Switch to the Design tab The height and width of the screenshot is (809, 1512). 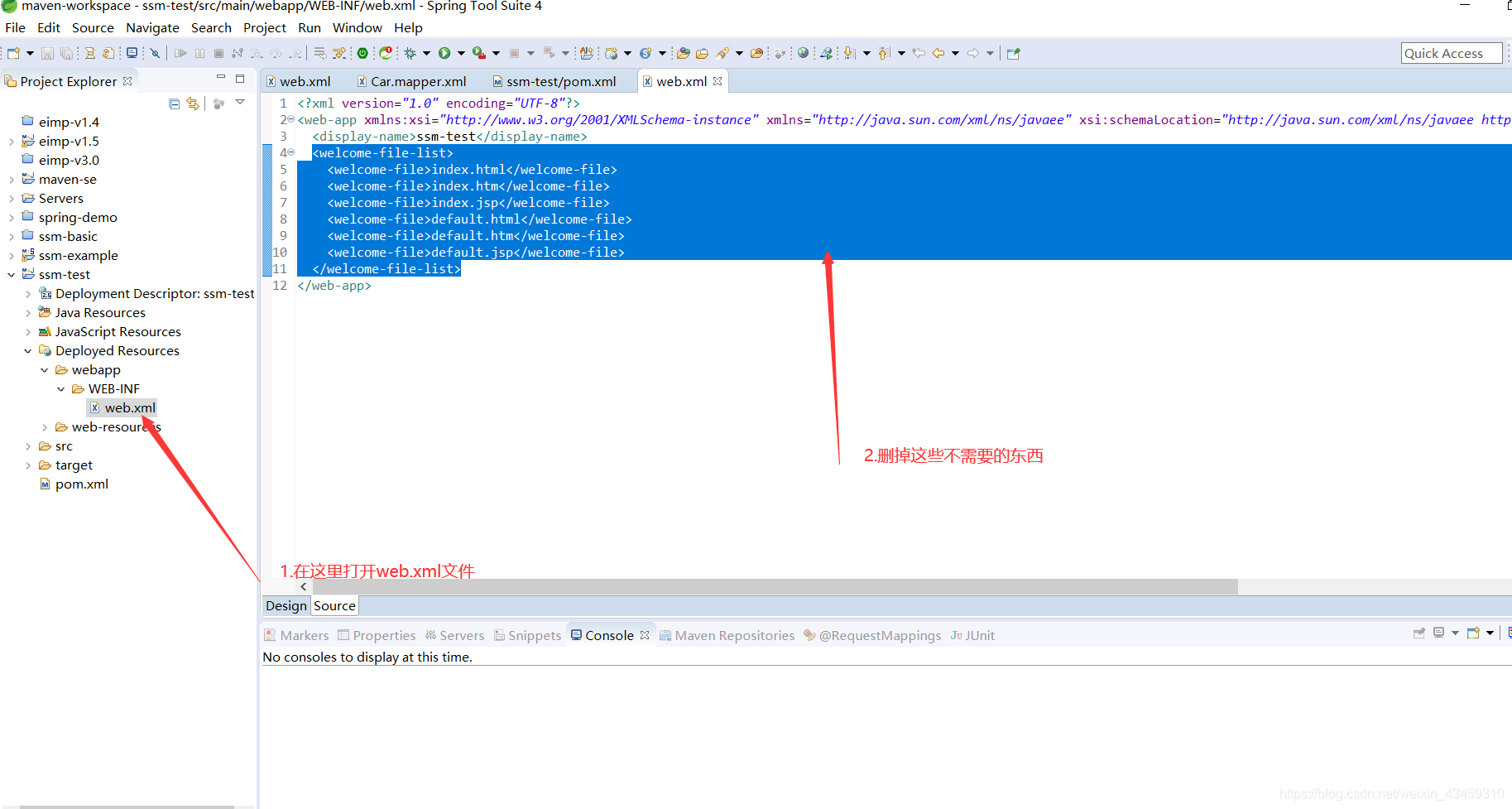coord(286,605)
